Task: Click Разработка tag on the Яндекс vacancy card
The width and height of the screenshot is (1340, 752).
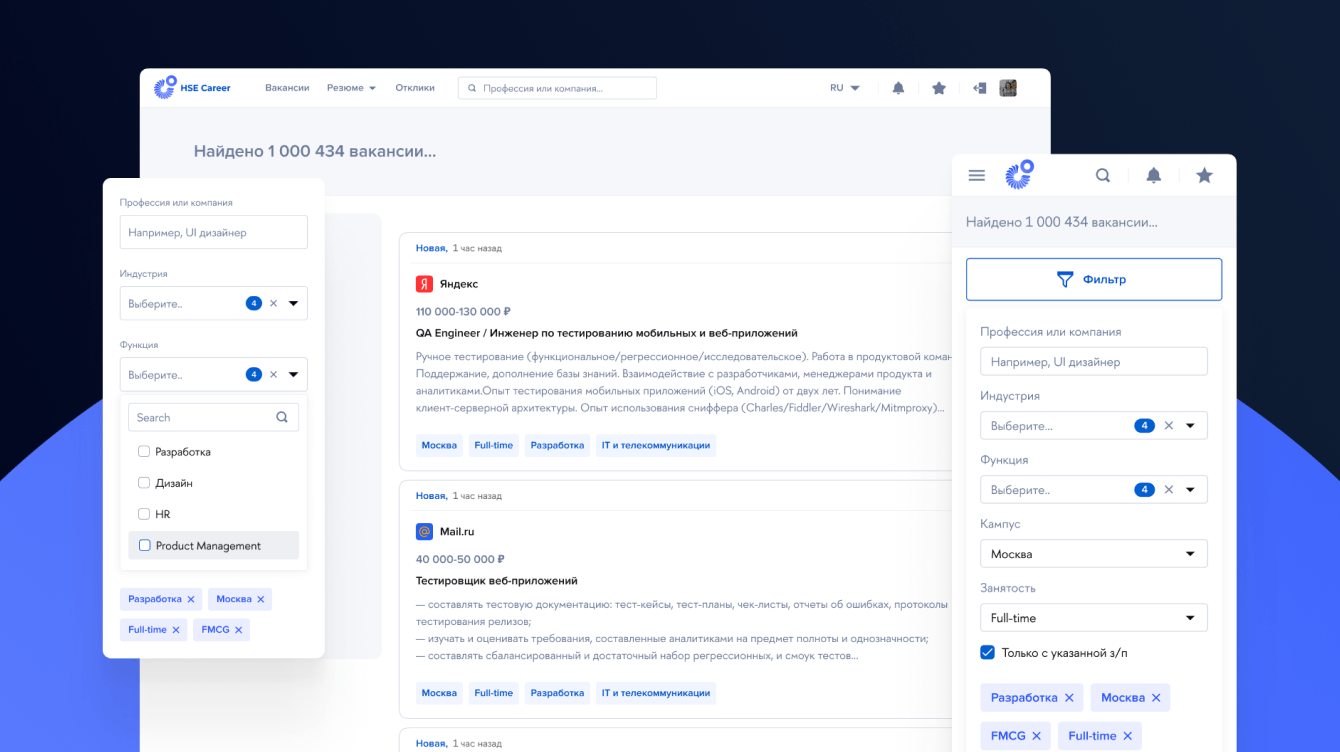Action: [x=557, y=445]
